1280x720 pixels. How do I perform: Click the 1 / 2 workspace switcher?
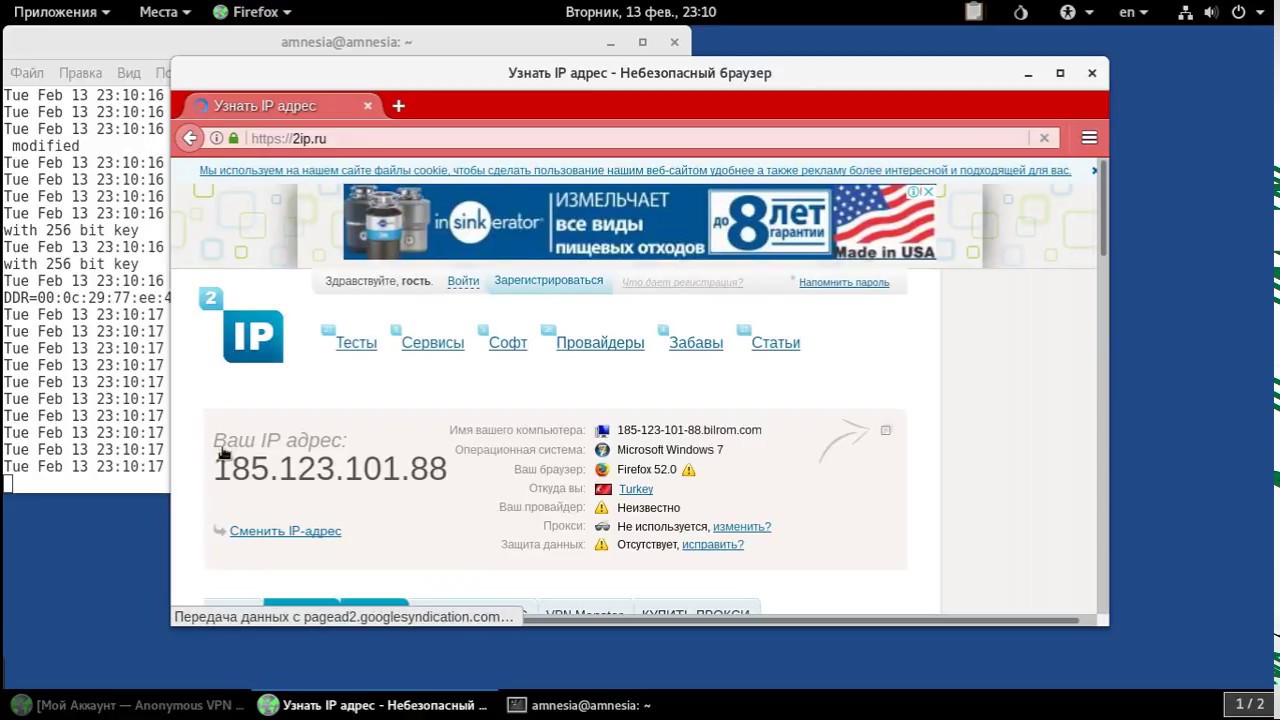click(1250, 704)
